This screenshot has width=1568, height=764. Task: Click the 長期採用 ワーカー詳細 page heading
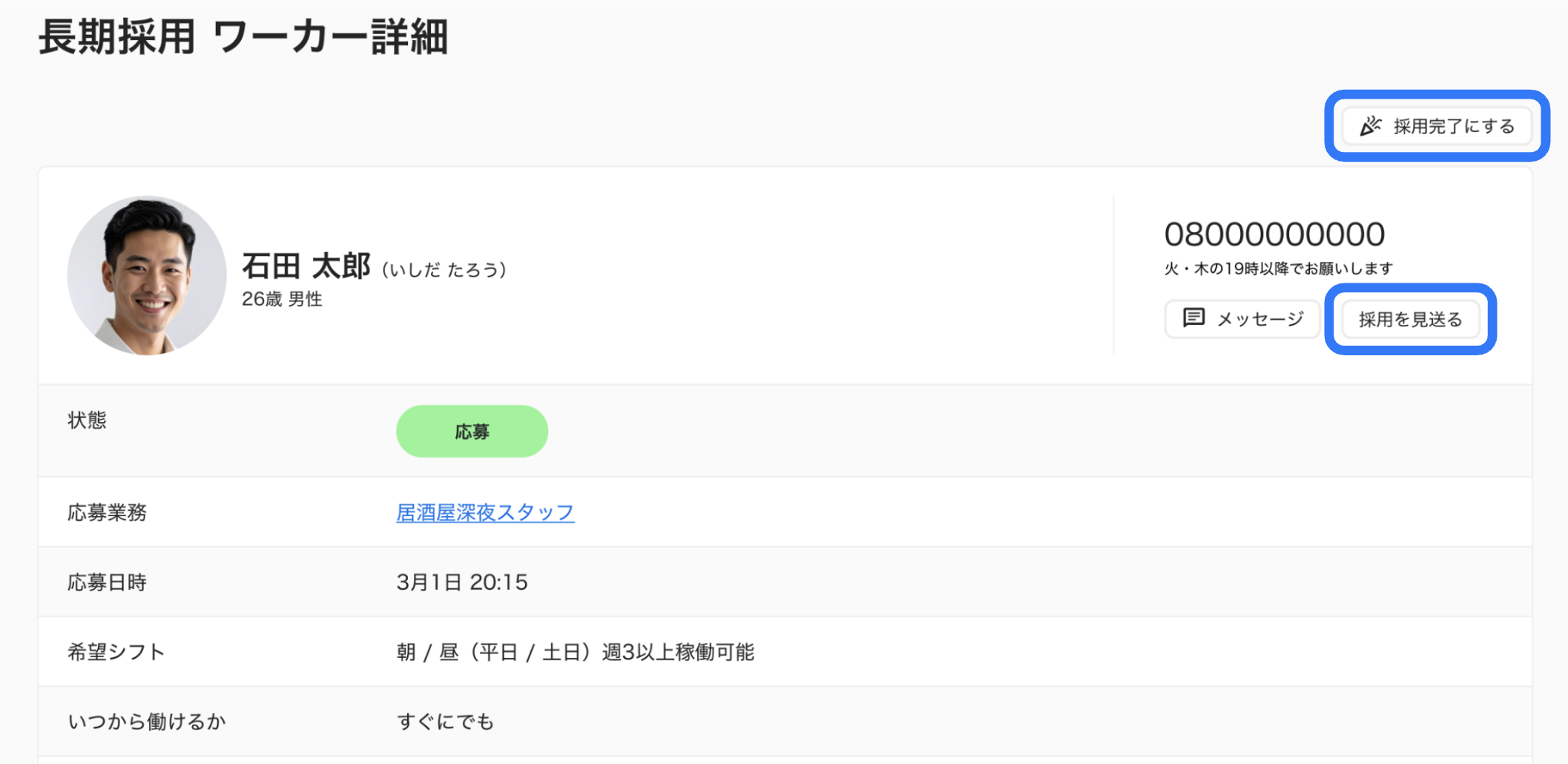pyautogui.click(x=243, y=37)
